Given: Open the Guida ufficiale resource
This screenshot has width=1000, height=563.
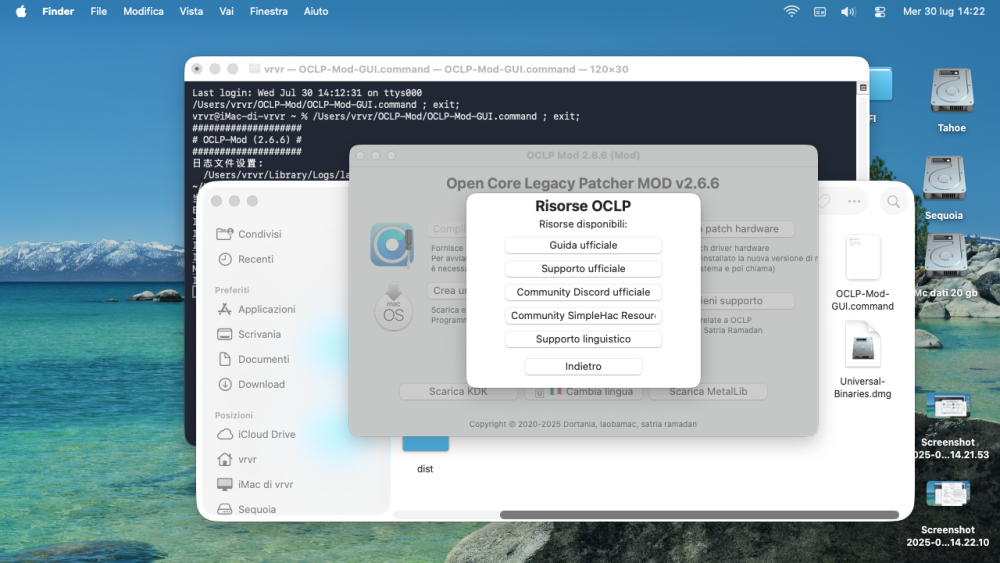Looking at the screenshot, I should click(x=583, y=245).
